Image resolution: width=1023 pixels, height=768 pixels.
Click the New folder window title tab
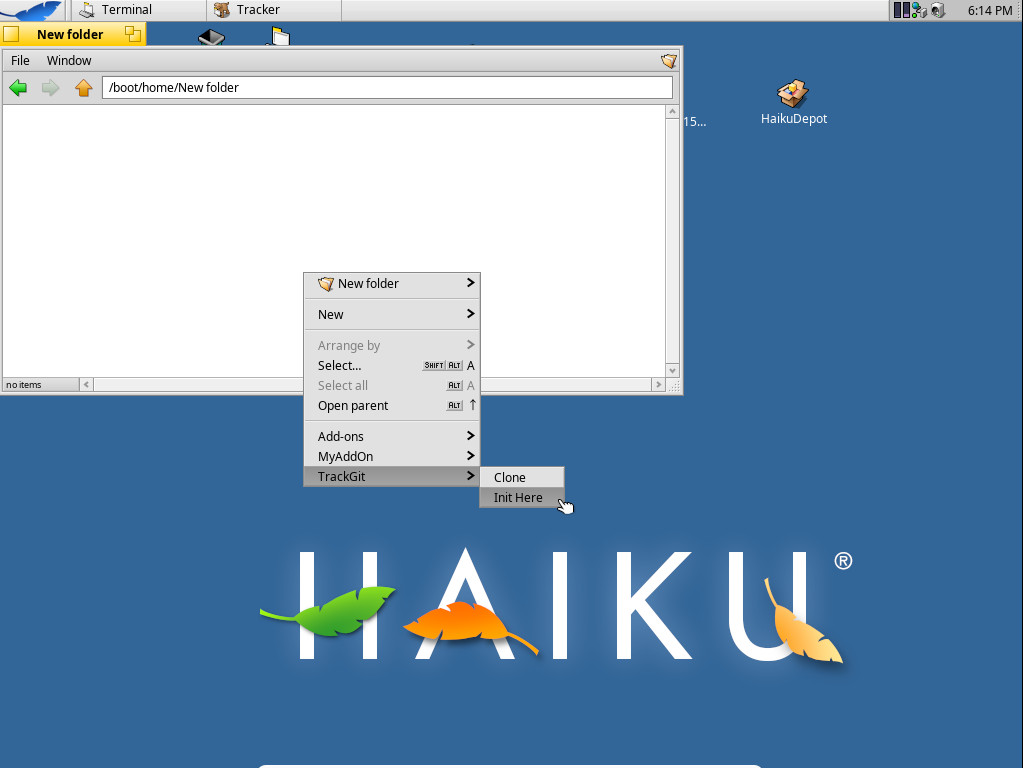click(70, 35)
